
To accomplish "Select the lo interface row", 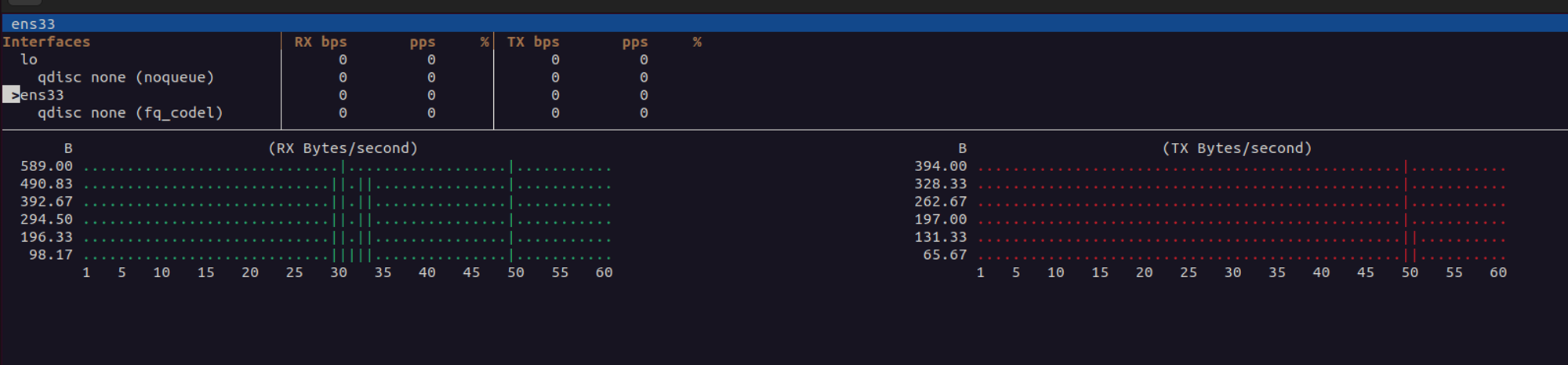I will 29,60.
